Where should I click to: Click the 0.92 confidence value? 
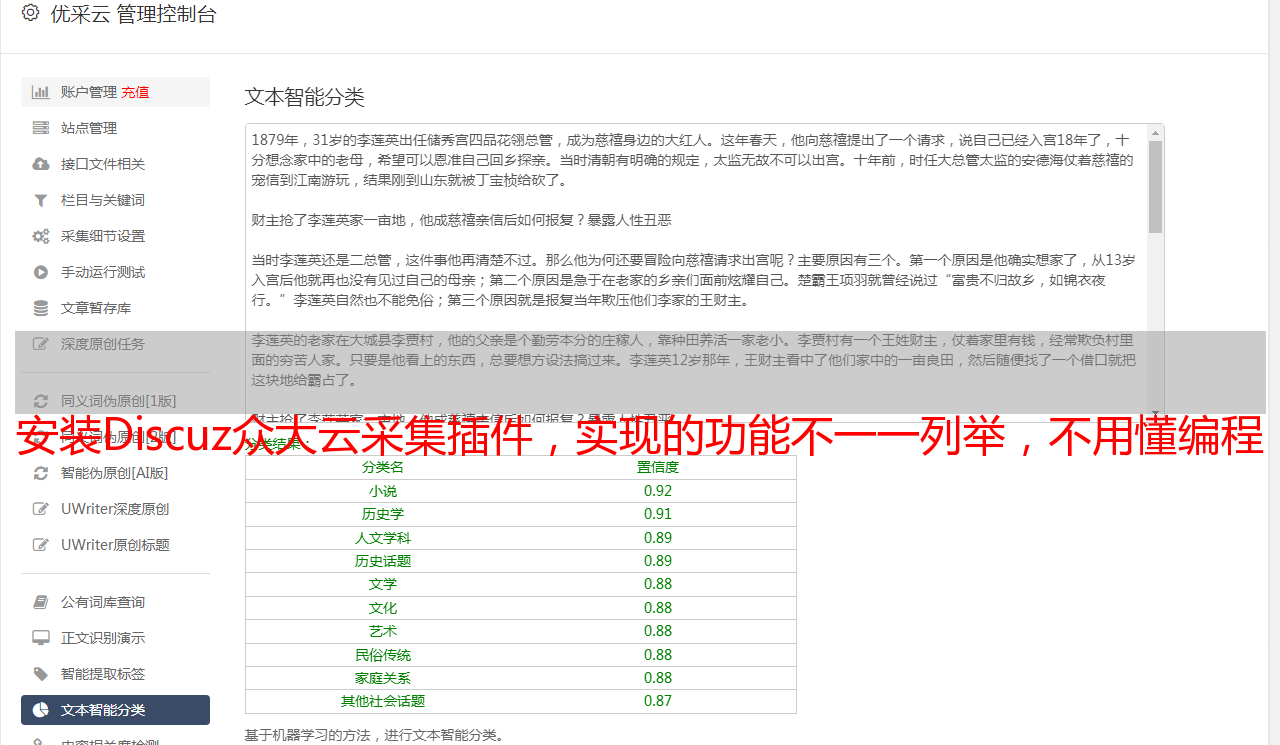coord(658,491)
